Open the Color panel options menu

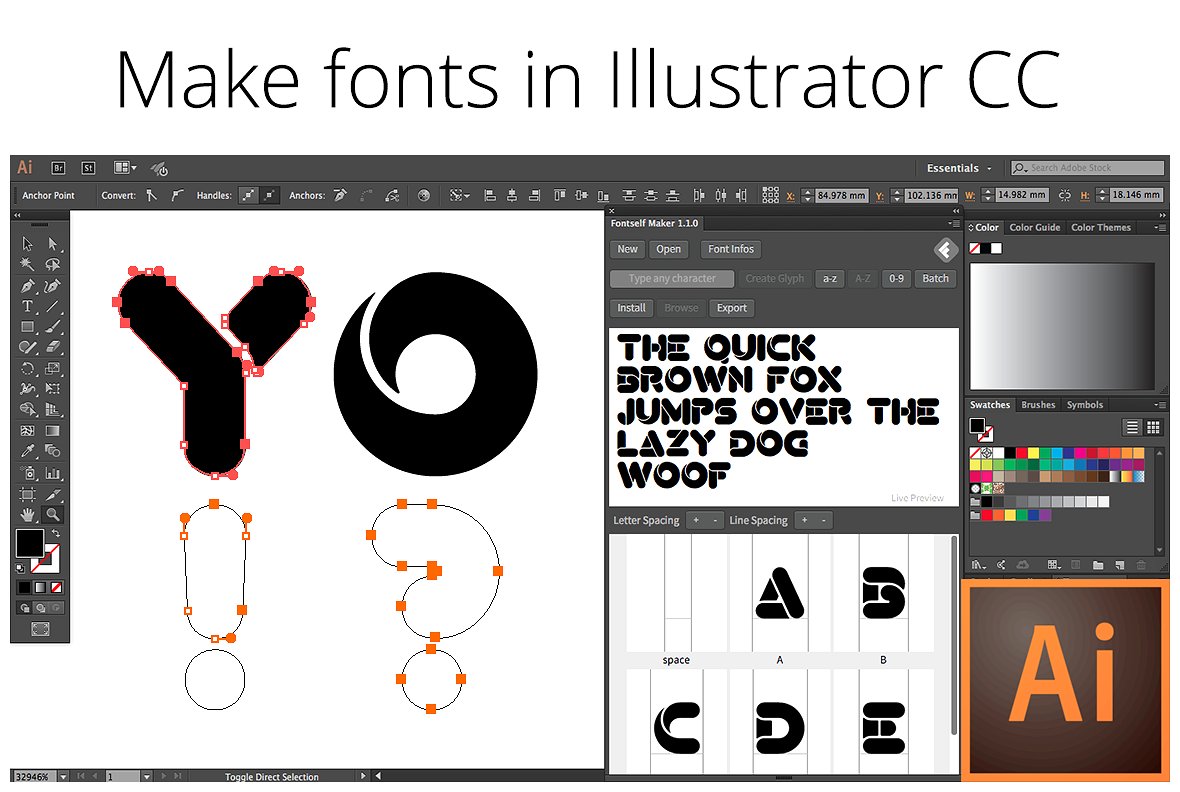1158,227
